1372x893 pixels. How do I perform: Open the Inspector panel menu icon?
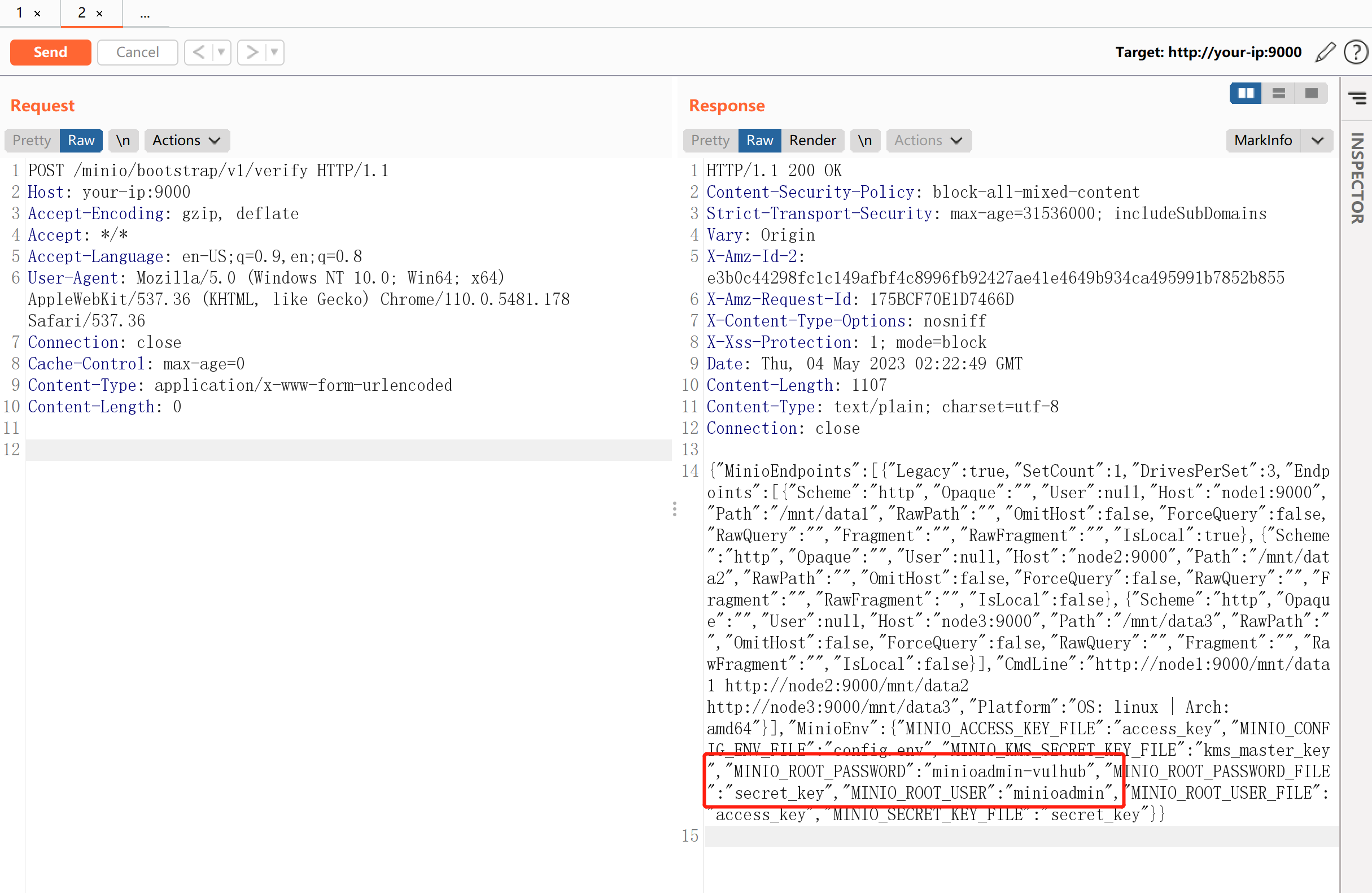pyautogui.click(x=1357, y=98)
